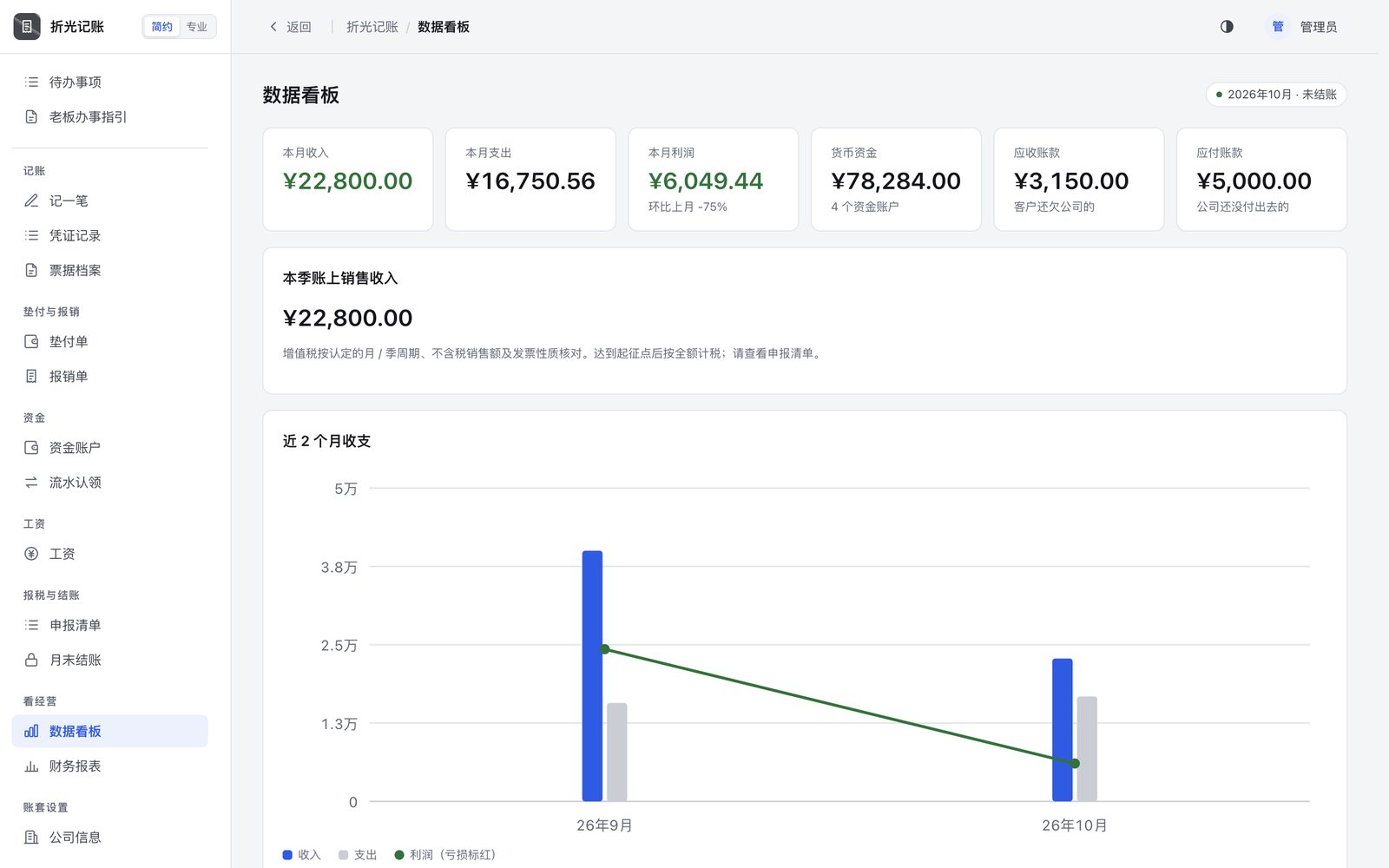This screenshot has width=1389, height=868.
Task: Click the 月末结账 lock icon
Action: pos(31,660)
